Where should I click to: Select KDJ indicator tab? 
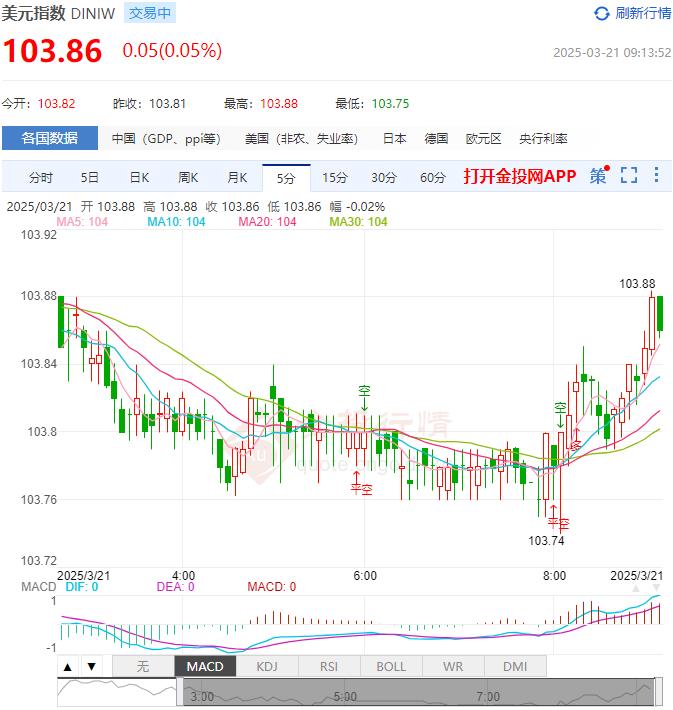pyautogui.click(x=267, y=667)
